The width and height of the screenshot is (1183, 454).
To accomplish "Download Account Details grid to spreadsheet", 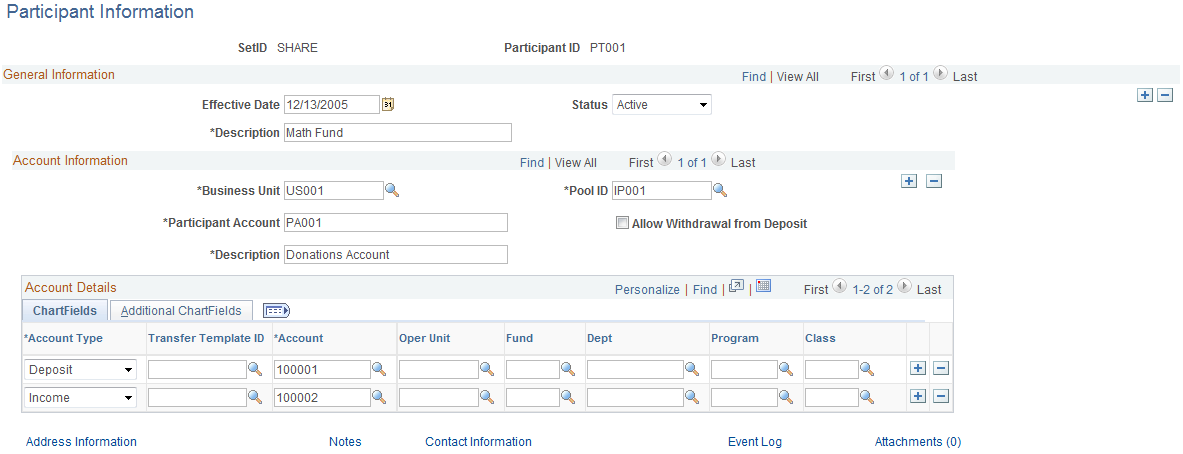I will point(763,287).
